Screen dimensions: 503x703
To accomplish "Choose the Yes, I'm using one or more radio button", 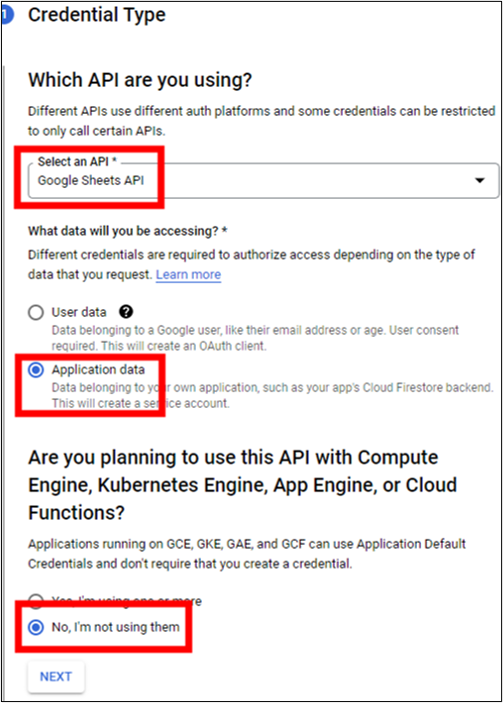I will pyautogui.click(x=36, y=600).
